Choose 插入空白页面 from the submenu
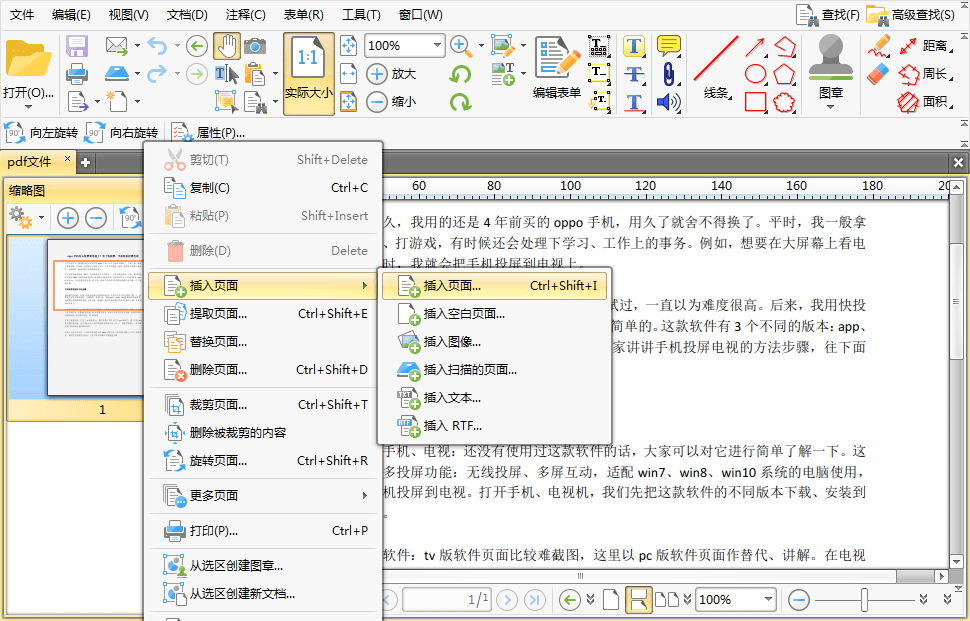The width and height of the screenshot is (970, 621). pyautogui.click(x=494, y=314)
